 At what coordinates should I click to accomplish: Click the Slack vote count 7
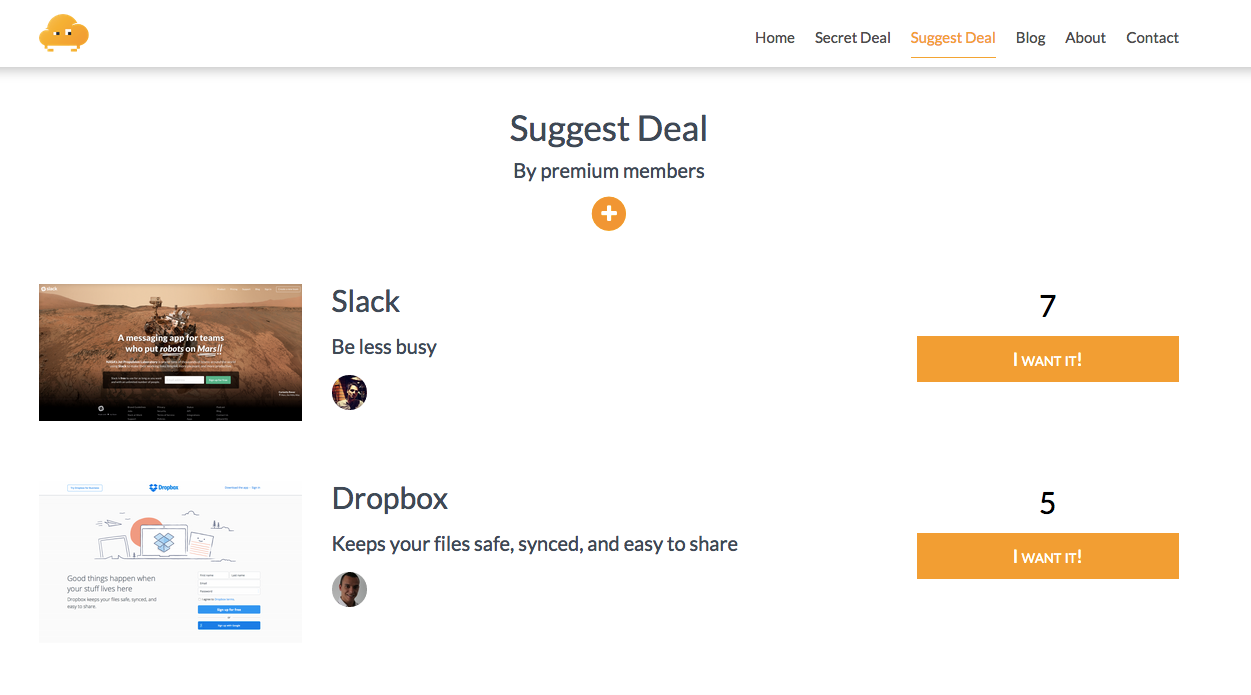[1047, 306]
